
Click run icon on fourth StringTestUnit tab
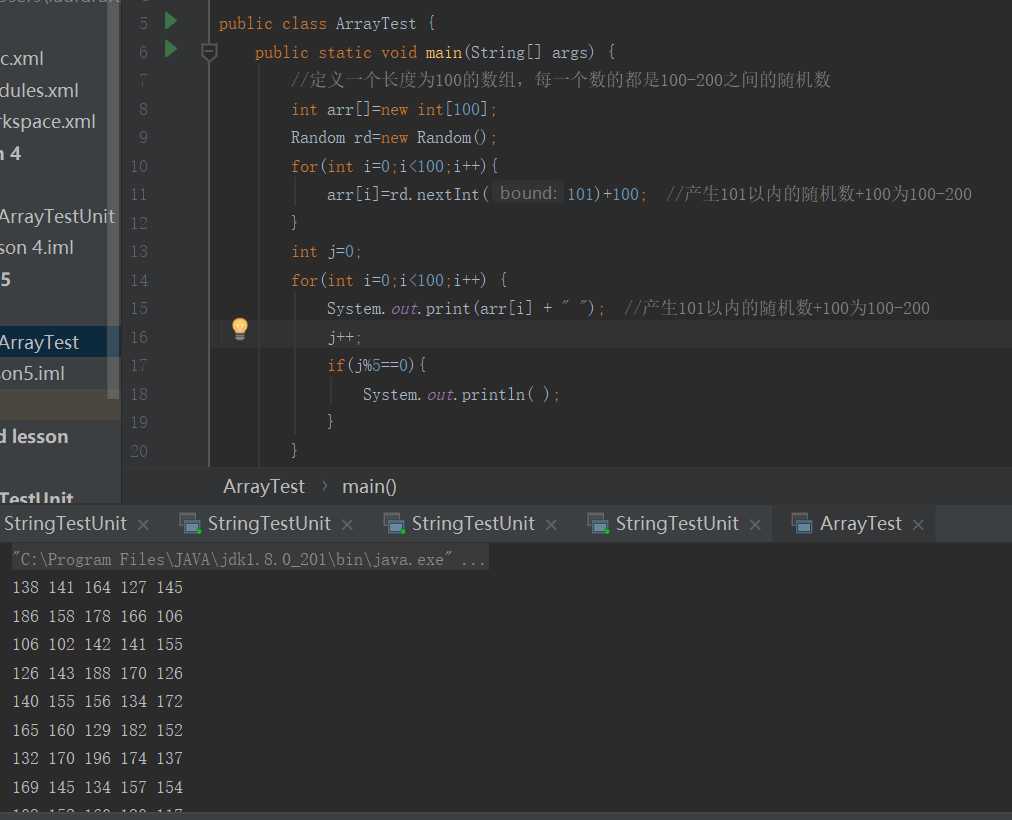click(x=598, y=524)
